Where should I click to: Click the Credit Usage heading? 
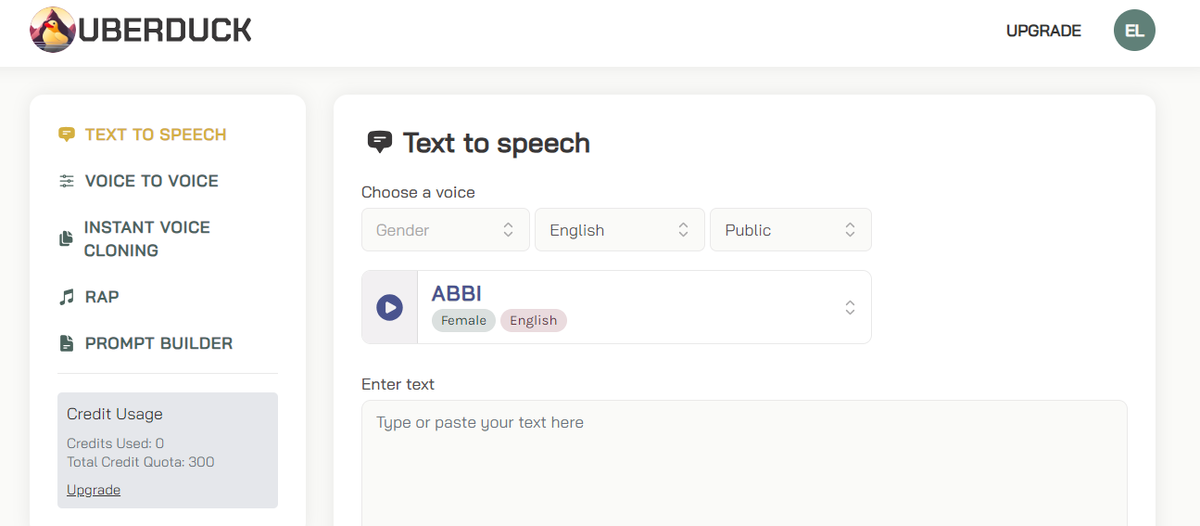(114, 414)
